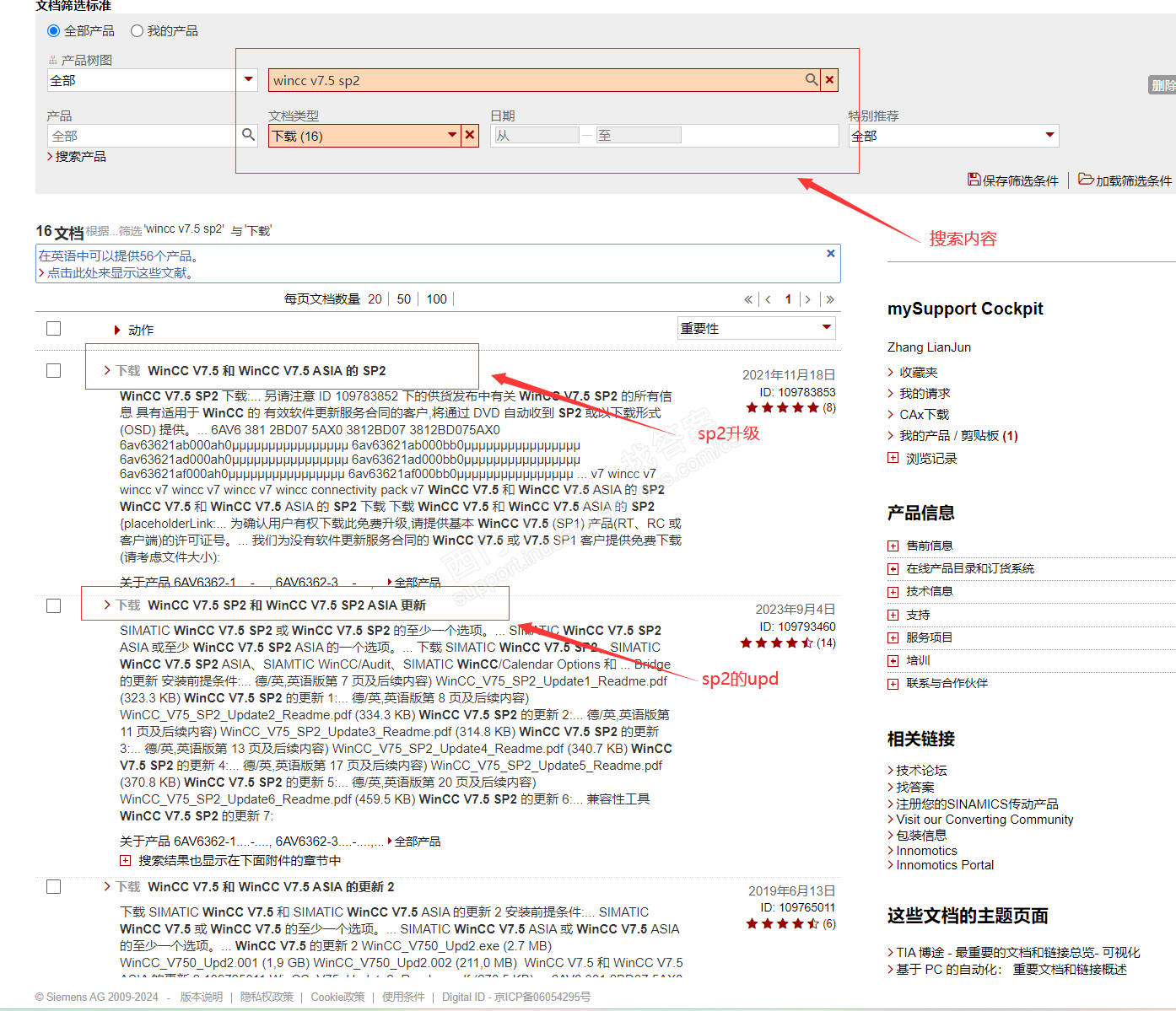This screenshot has height=1011, width=1176.
Task: Open the Innomotics Portal link
Action: tap(945, 865)
